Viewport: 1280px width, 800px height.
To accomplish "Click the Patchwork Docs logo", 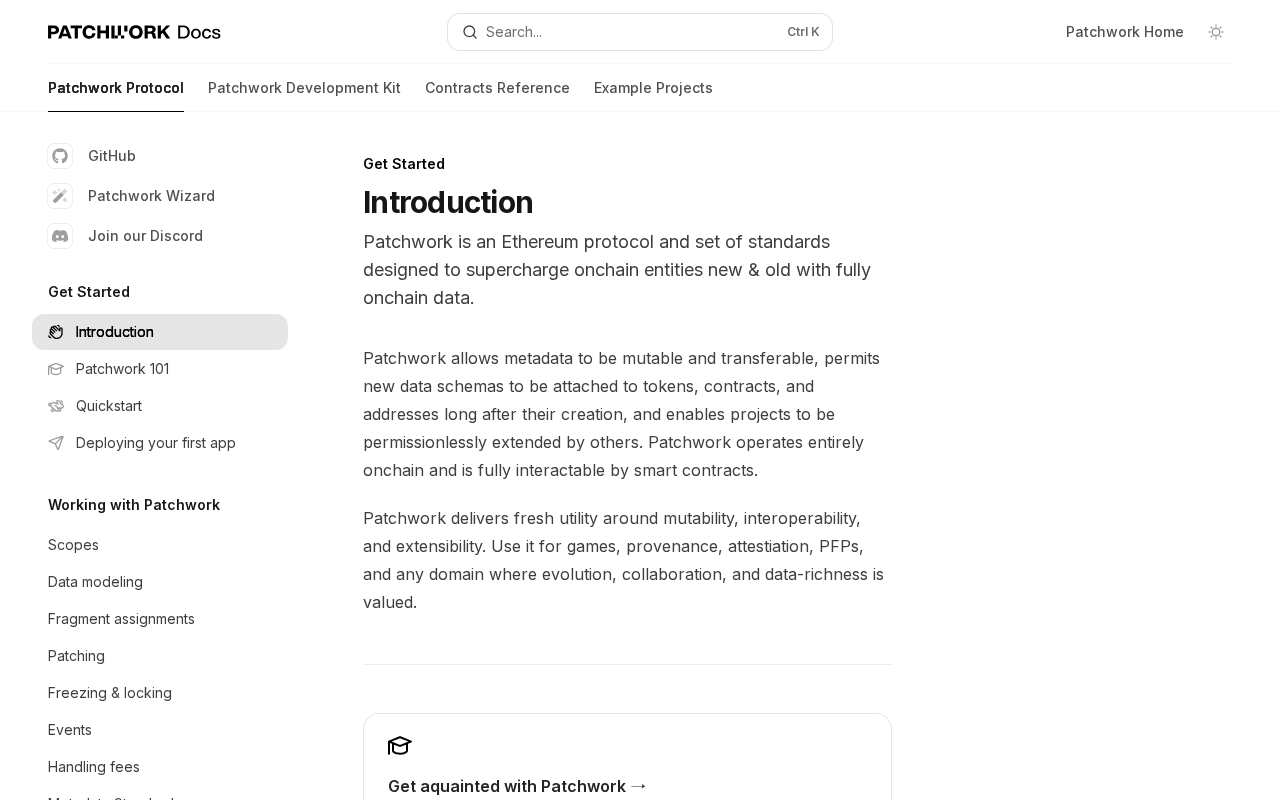I will (134, 32).
